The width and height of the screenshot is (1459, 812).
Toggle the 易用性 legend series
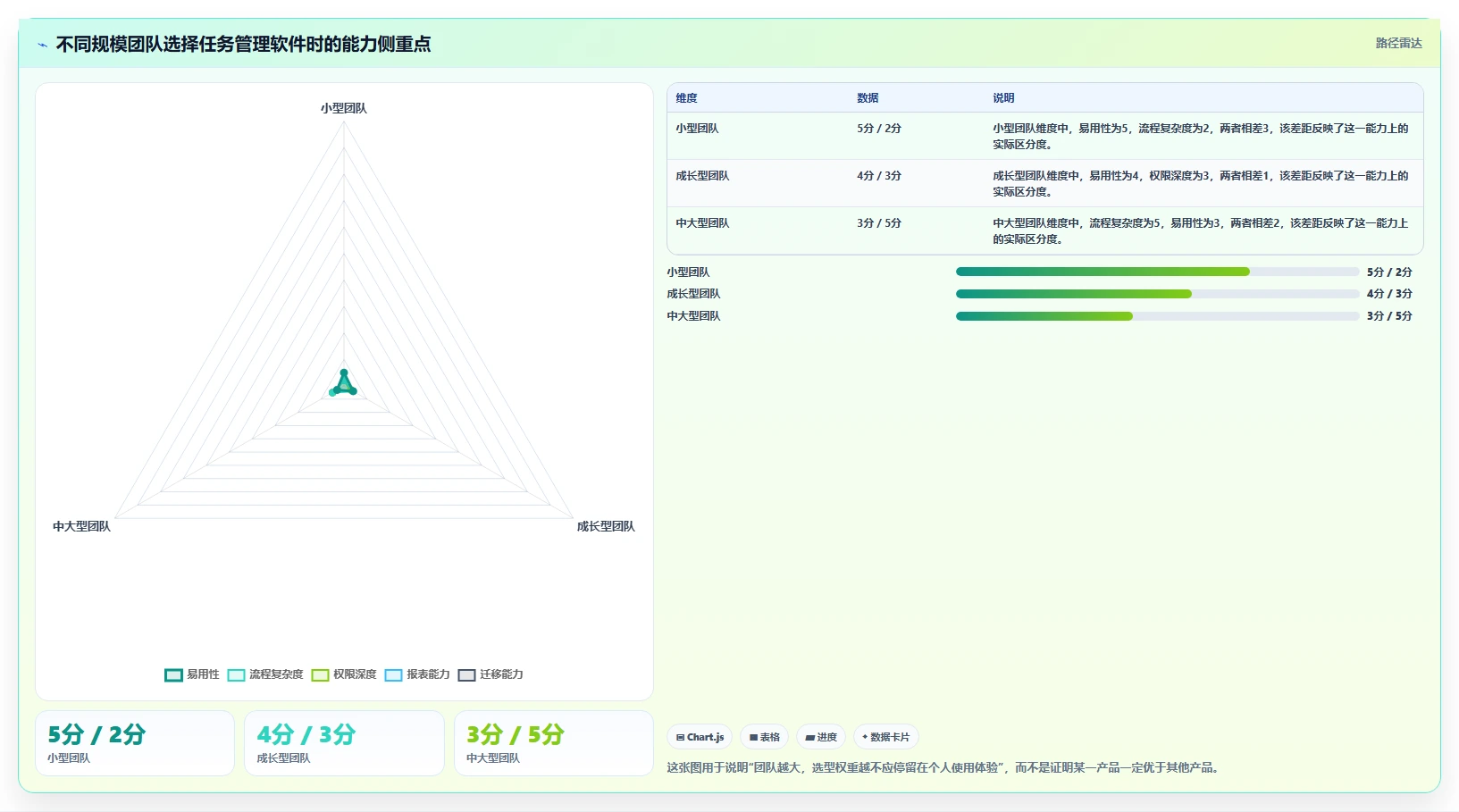coord(192,674)
